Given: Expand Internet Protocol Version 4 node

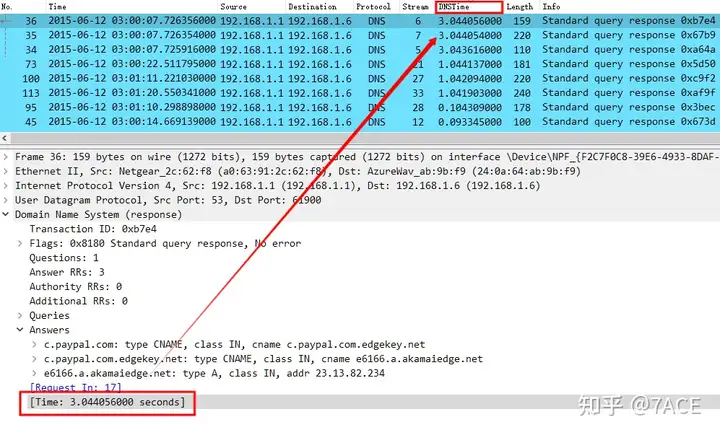Looking at the screenshot, I should [6, 186].
